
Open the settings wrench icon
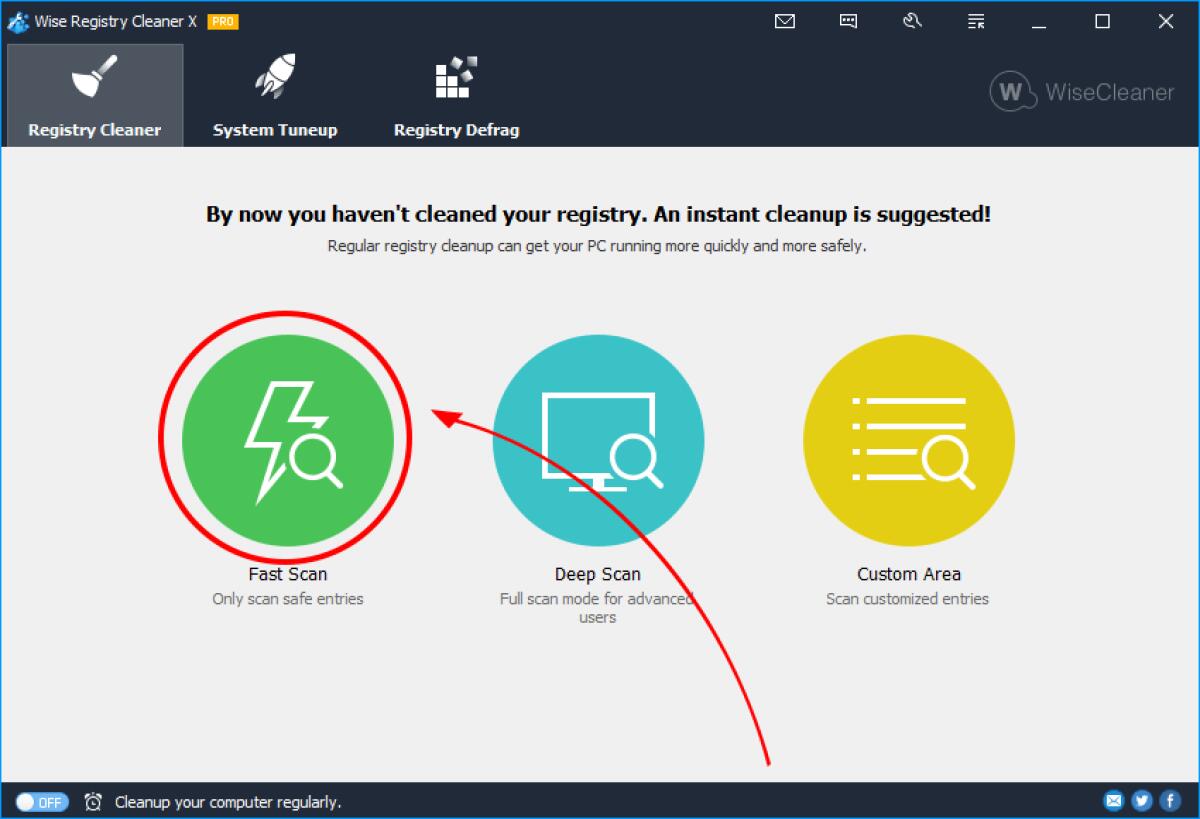coord(912,21)
